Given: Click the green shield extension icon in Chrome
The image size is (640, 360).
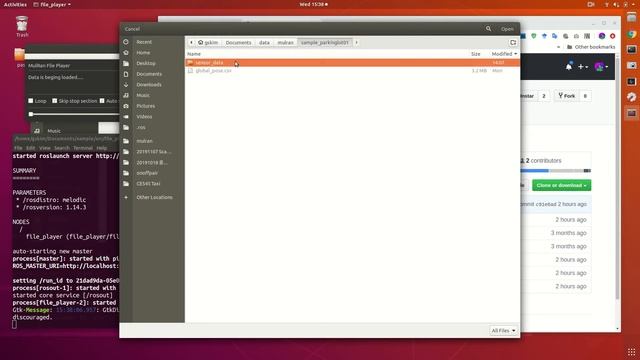Looking at the screenshot, I should (x=533, y=36).
